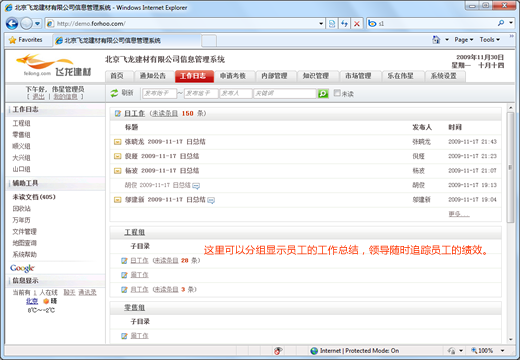
Task: Open the 倪瑶 2009-11-17 日总结 entry
Action: pyautogui.click(x=162, y=156)
